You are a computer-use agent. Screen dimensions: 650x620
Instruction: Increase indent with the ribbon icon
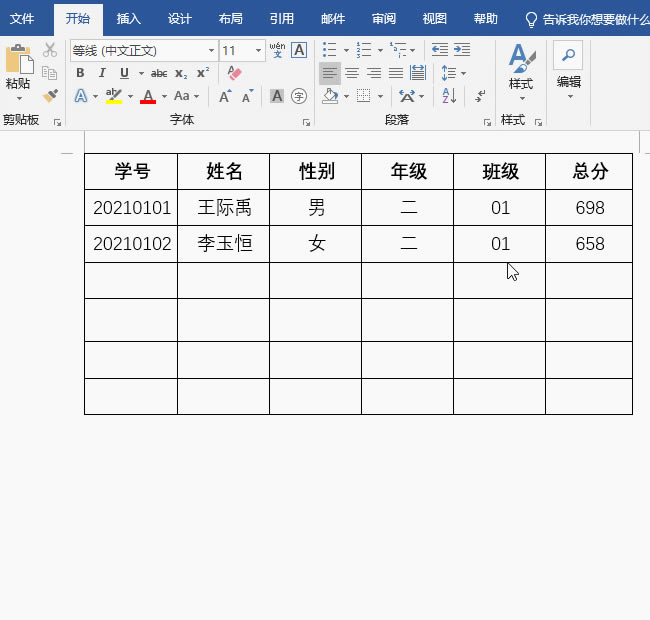[x=461, y=50]
